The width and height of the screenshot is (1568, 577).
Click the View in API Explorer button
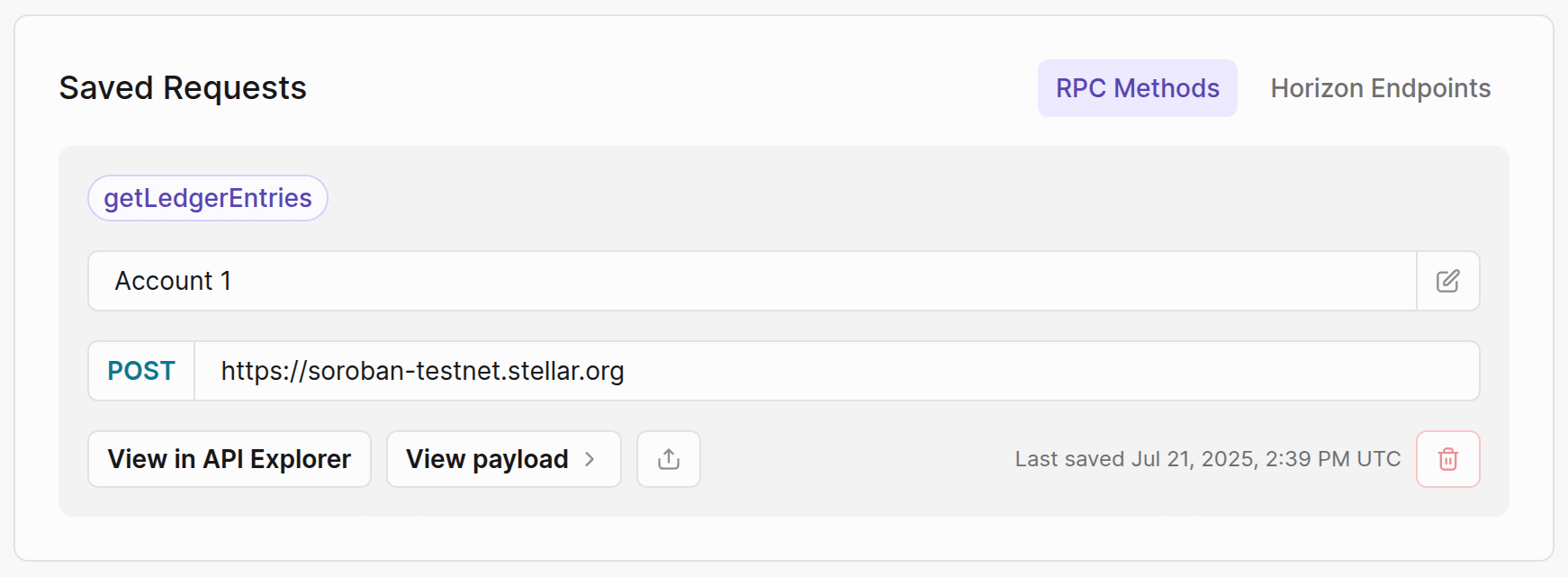[229, 459]
